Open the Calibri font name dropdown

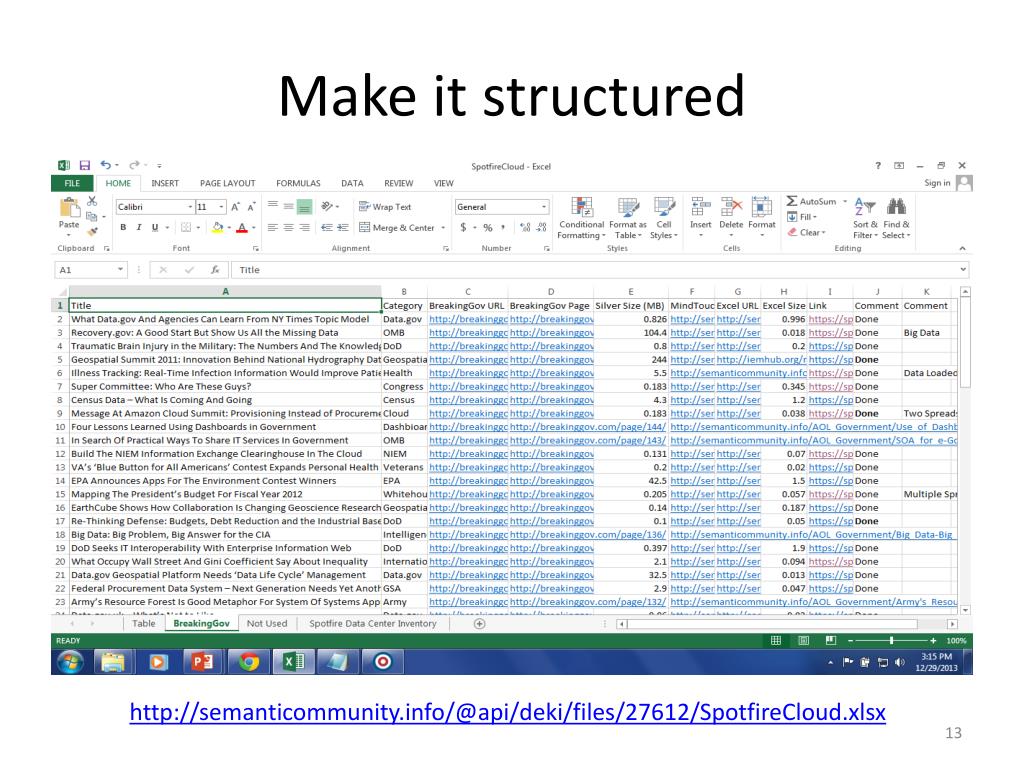tap(191, 207)
